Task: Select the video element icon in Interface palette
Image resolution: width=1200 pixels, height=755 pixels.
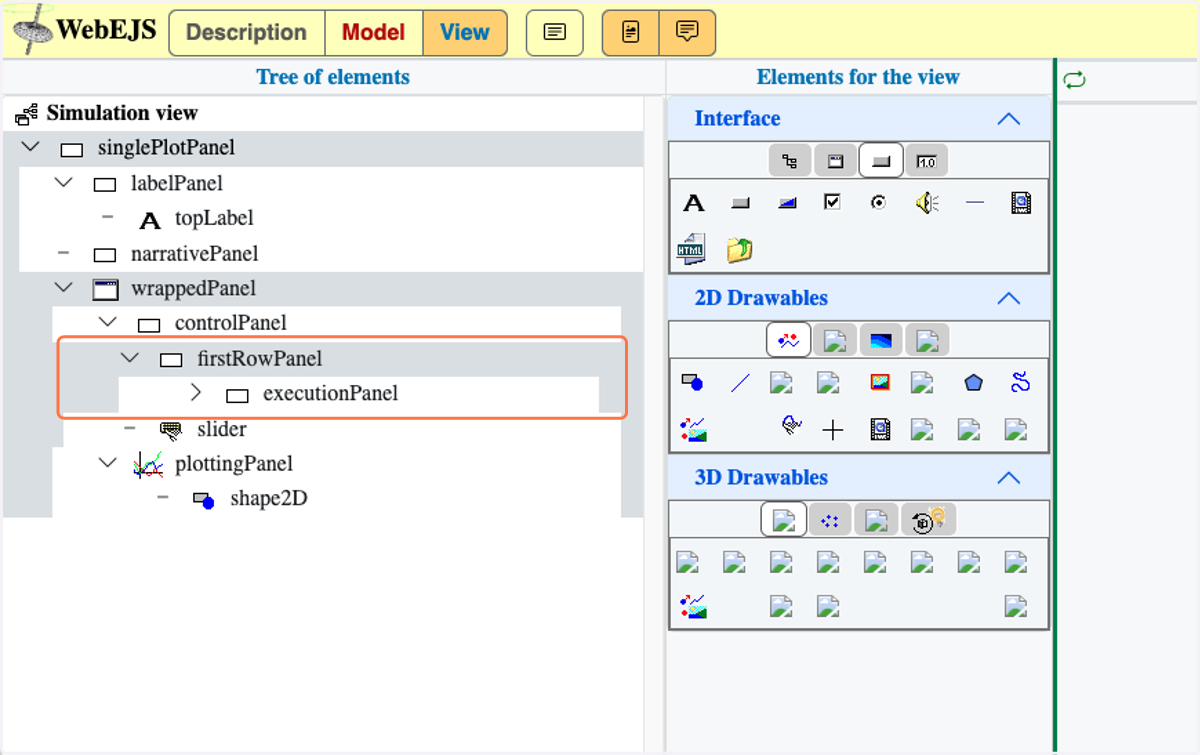Action: (1020, 203)
